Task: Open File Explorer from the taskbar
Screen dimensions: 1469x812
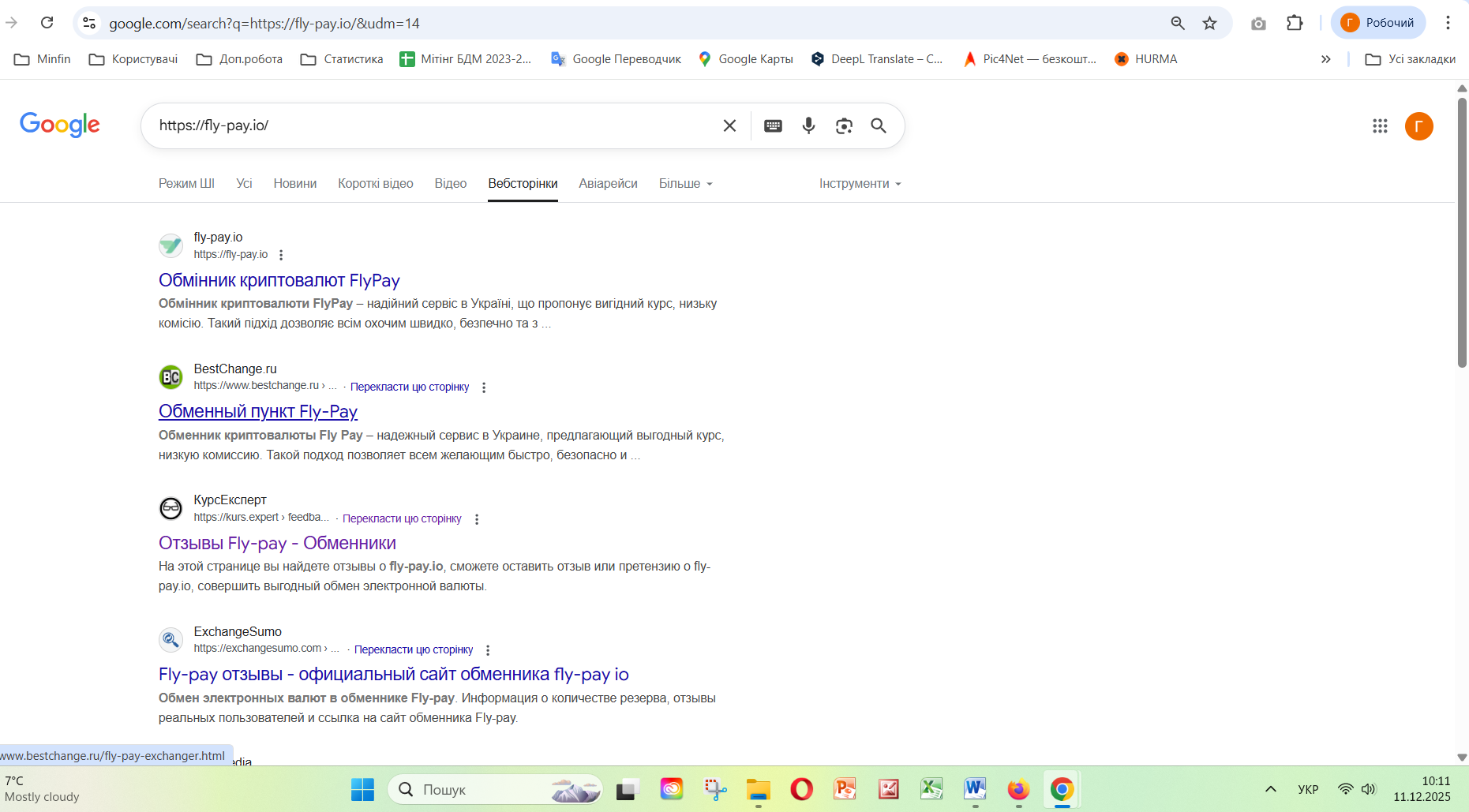Action: [x=758, y=789]
